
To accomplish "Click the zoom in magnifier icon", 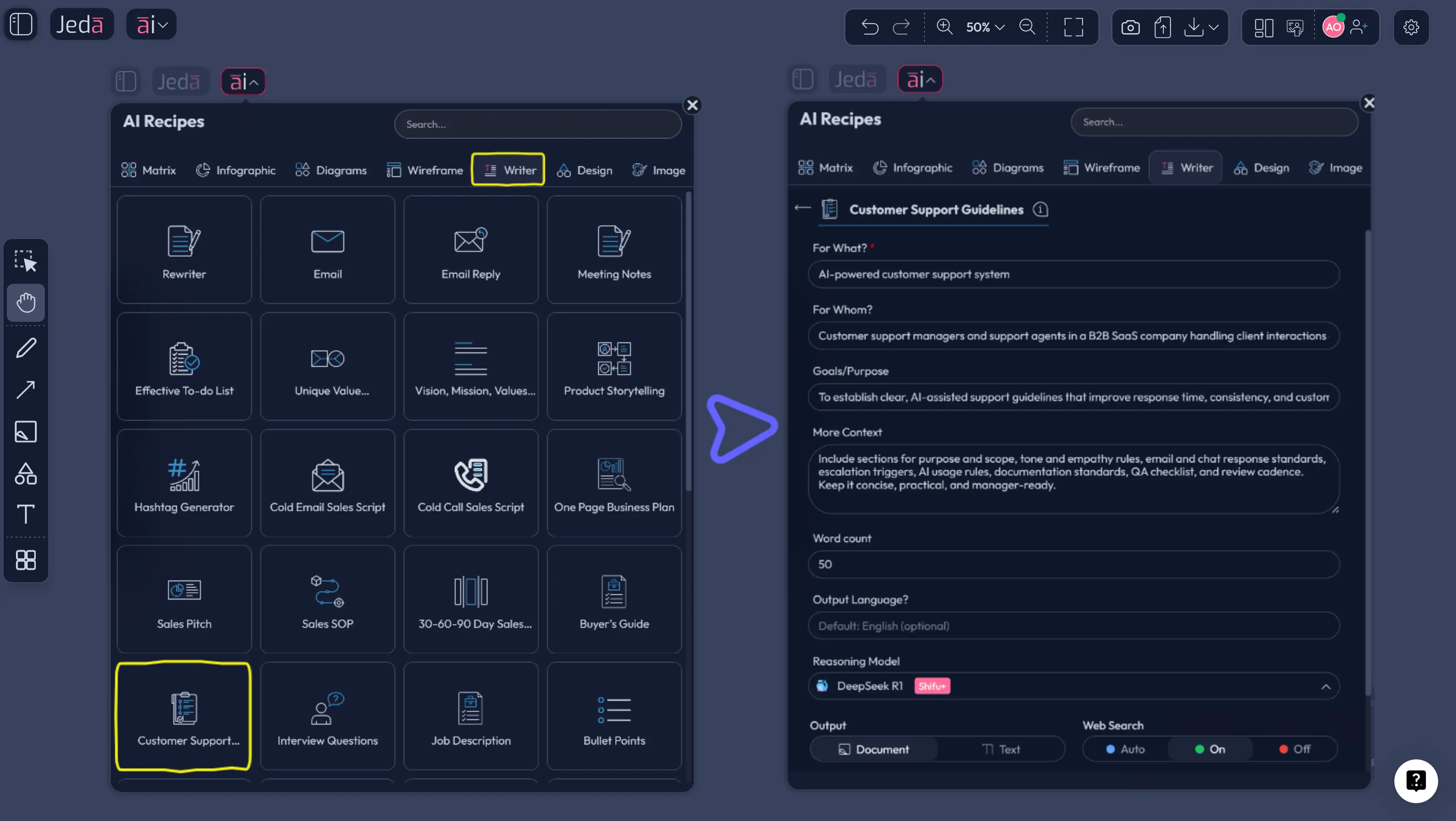I will (944, 27).
